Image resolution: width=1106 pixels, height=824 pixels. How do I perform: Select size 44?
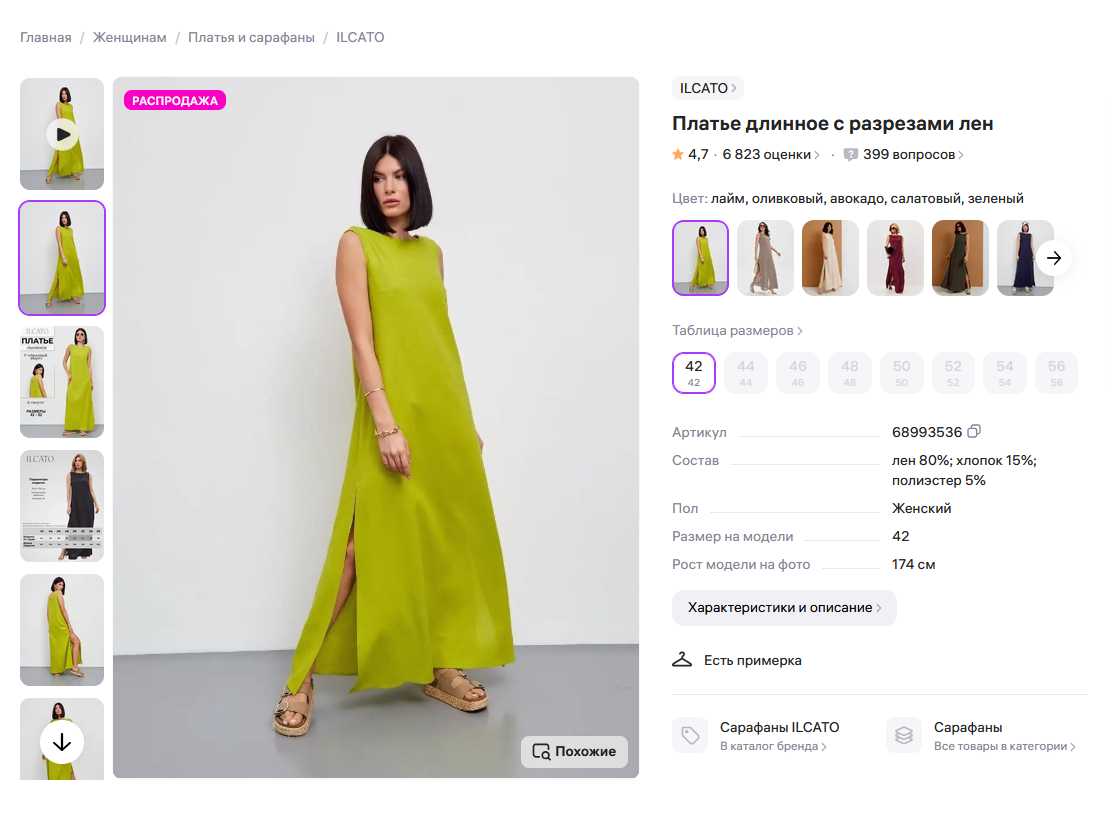click(746, 372)
